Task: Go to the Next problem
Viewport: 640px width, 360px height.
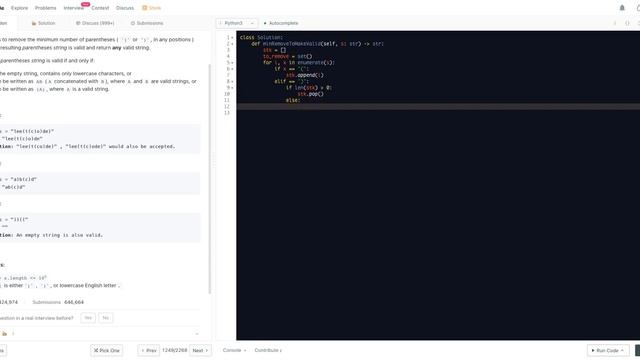Action: (x=200, y=350)
